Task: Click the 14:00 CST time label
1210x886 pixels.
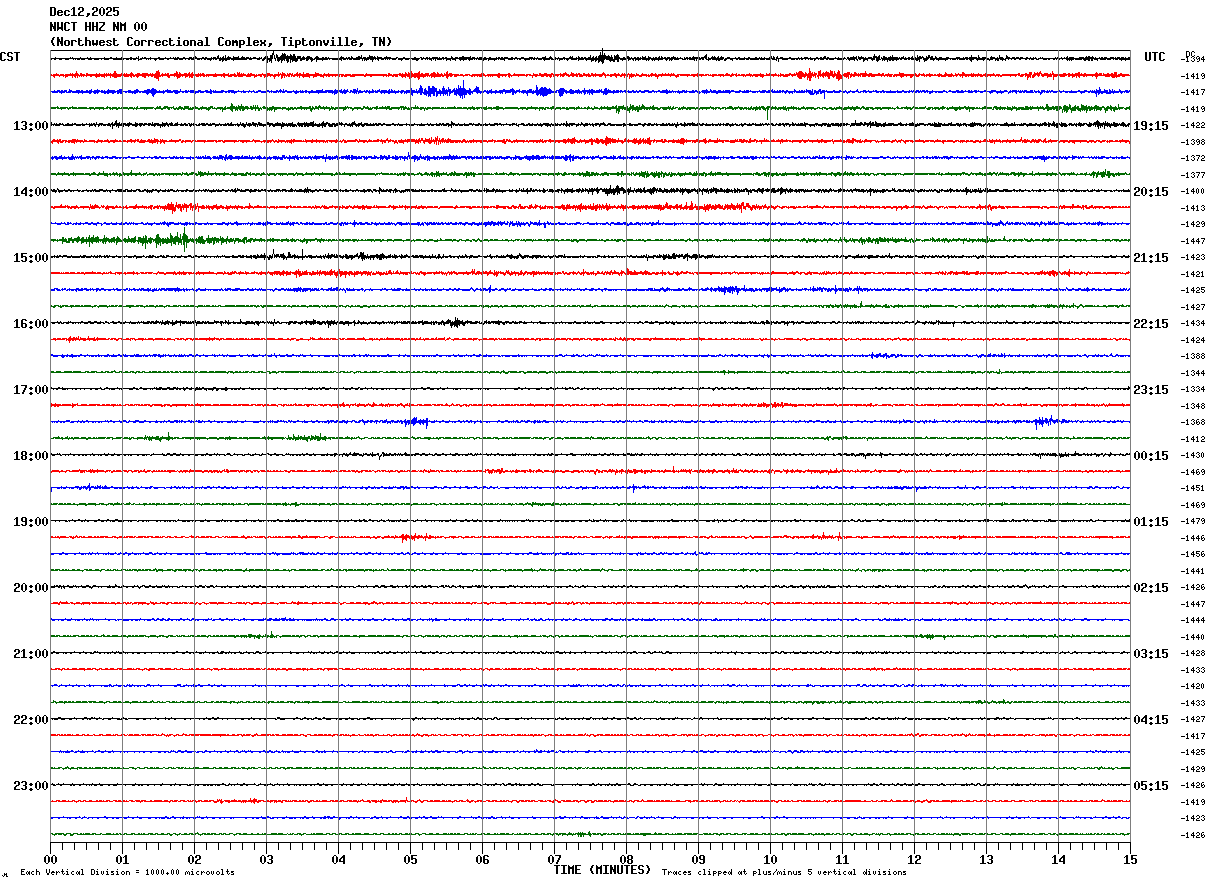Action: click(31, 191)
